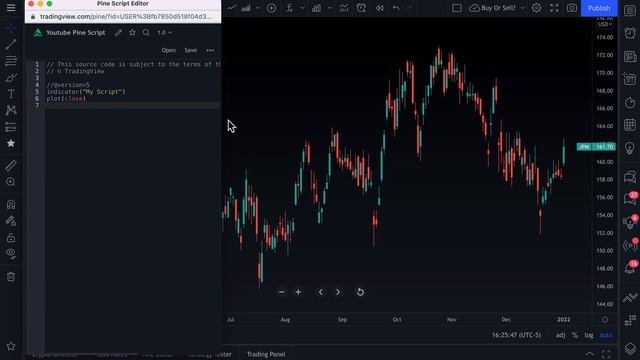Open the TradingView hamburger main menu
The width and height of the screenshot is (640, 360).
pyautogui.click(x=11, y=8)
